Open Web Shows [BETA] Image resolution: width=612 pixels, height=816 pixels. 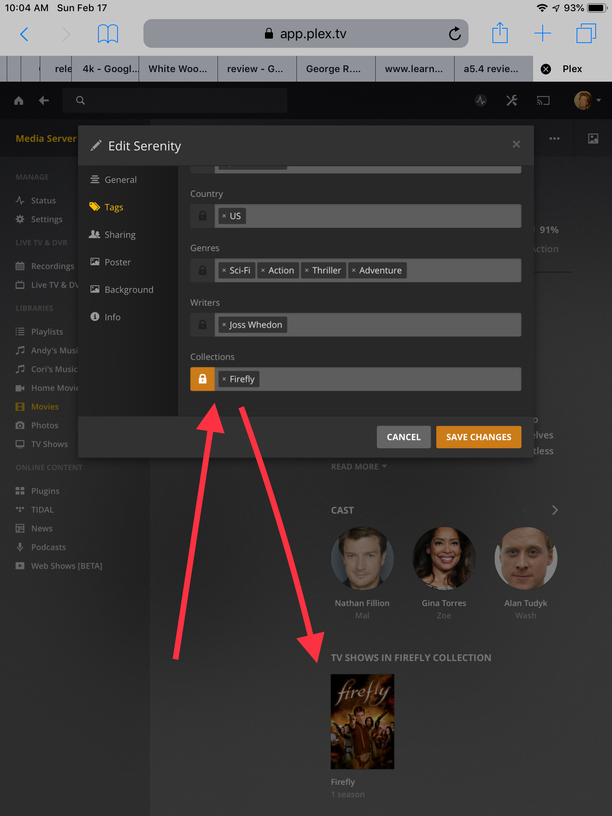coord(58,566)
